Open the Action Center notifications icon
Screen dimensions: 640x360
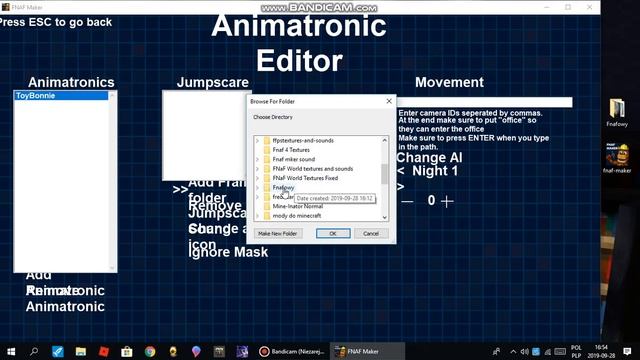[x=627, y=351]
